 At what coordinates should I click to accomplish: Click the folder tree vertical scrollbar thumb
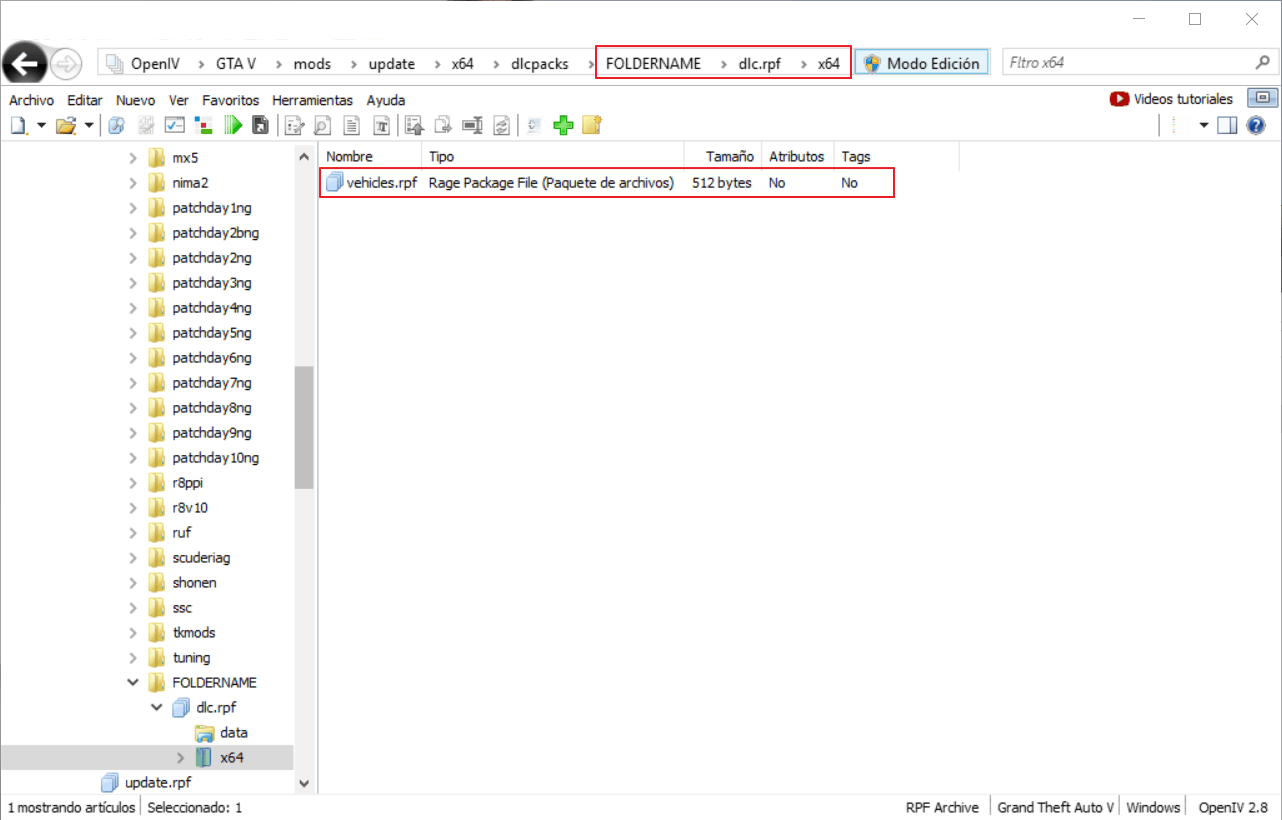pyautogui.click(x=304, y=427)
